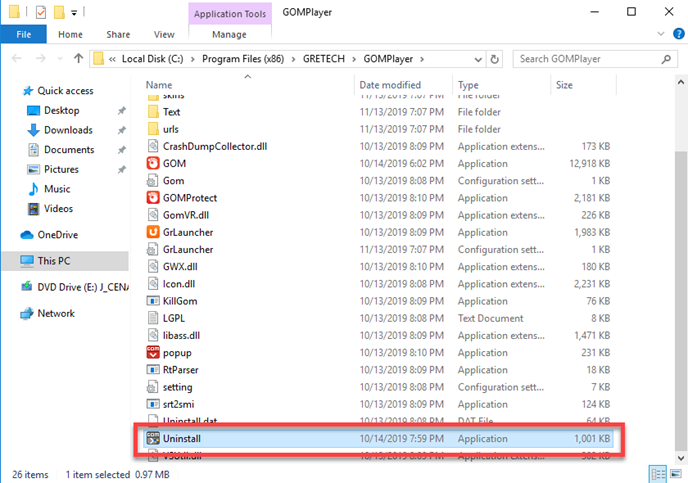The width and height of the screenshot is (688, 483).
Task: Expand the ribbon using the chevron
Action: (660, 34)
